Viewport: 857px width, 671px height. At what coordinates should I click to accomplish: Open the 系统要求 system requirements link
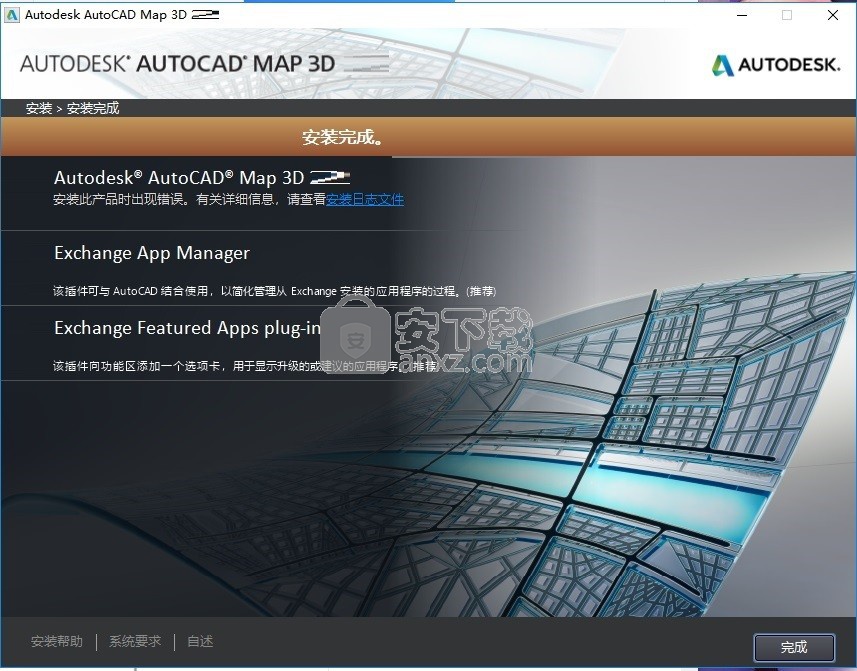click(x=135, y=641)
